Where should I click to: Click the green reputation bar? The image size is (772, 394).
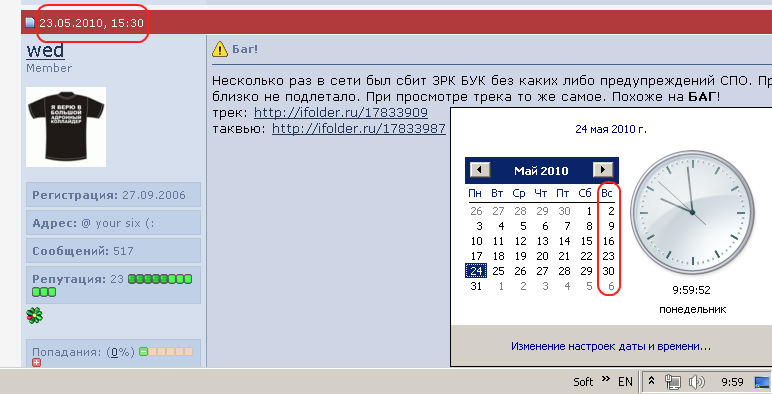click(160, 279)
